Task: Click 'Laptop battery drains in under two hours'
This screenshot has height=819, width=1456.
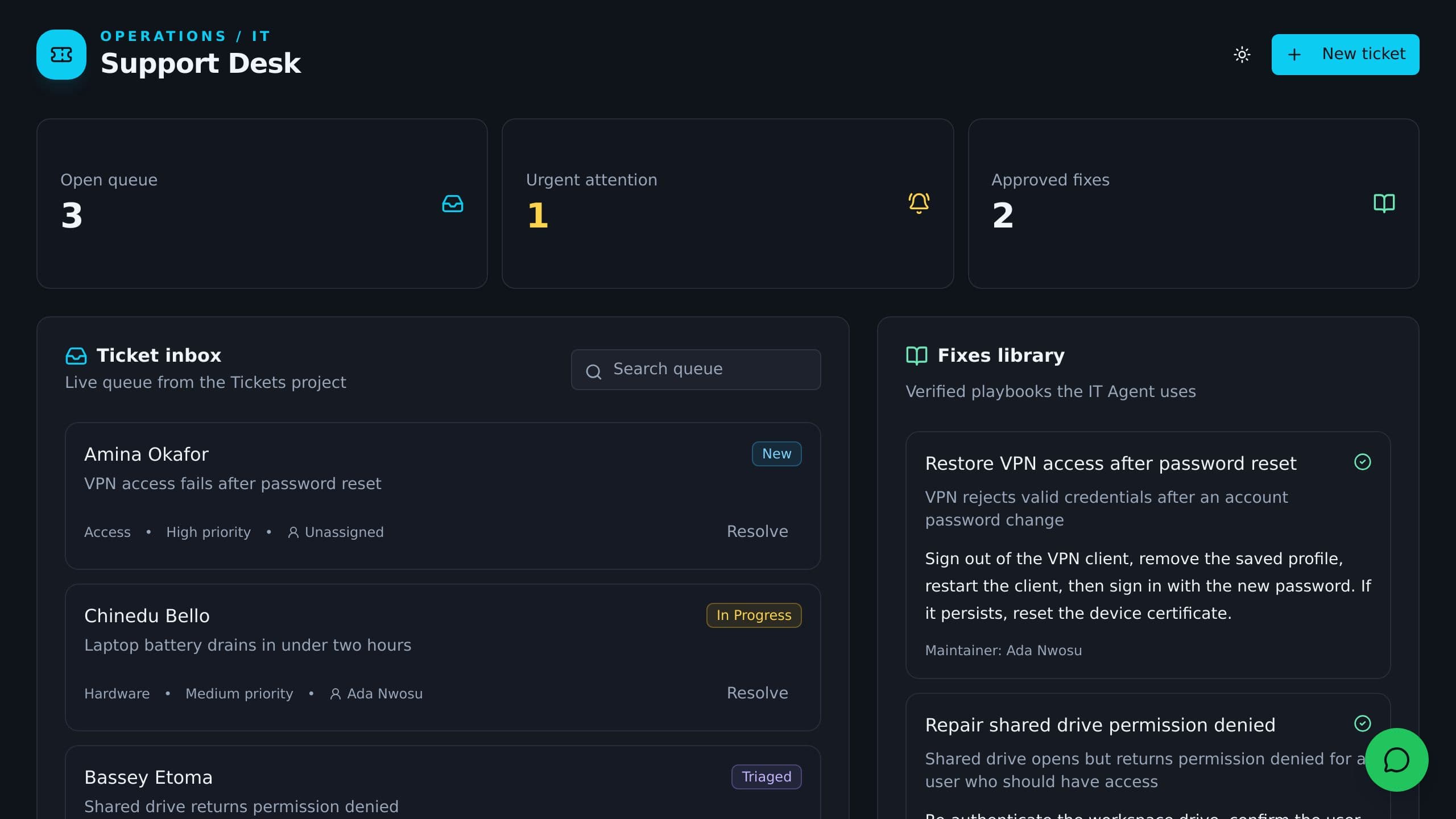Action: tap(247, 646)
